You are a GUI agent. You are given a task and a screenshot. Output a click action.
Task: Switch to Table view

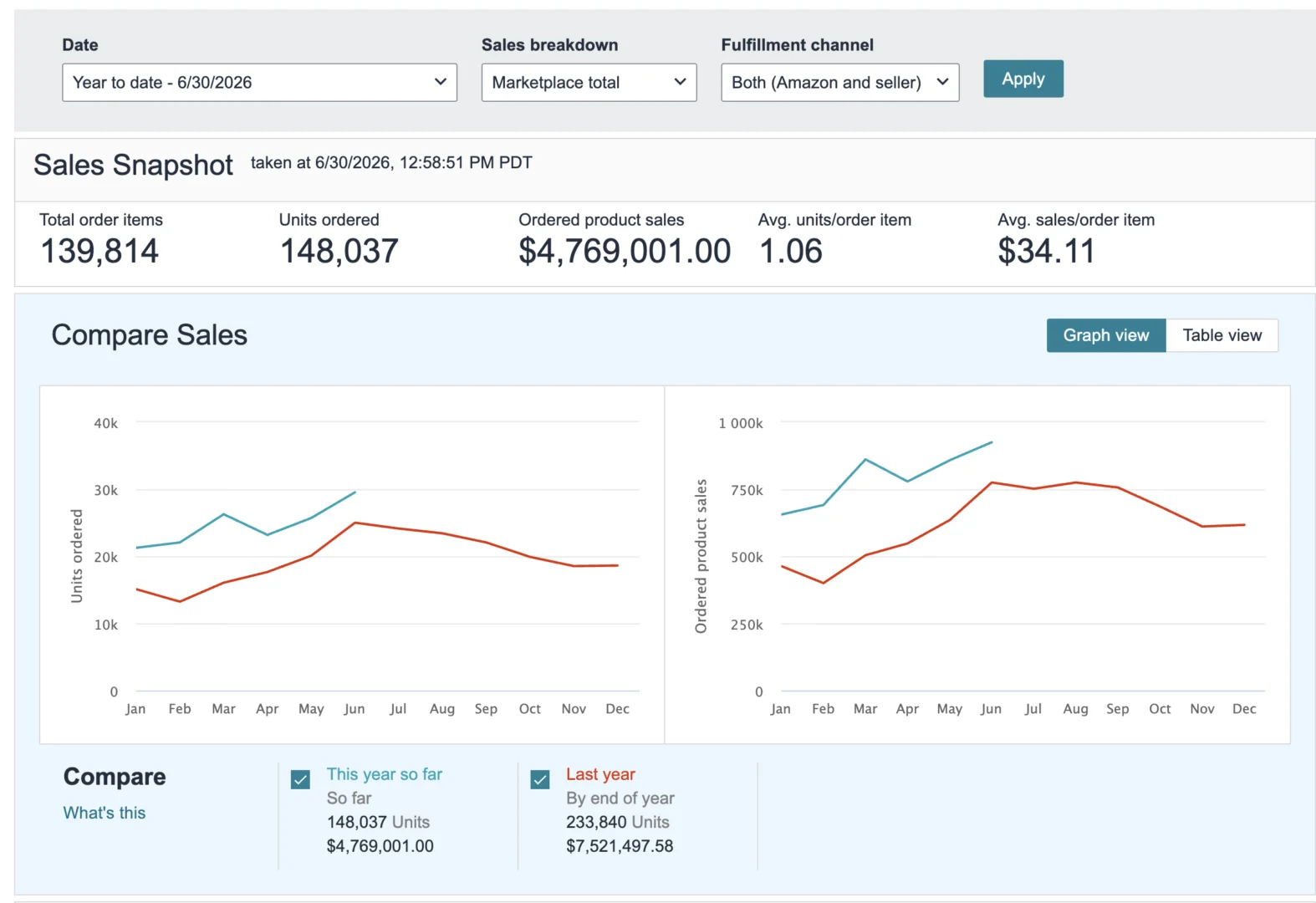1222,335
